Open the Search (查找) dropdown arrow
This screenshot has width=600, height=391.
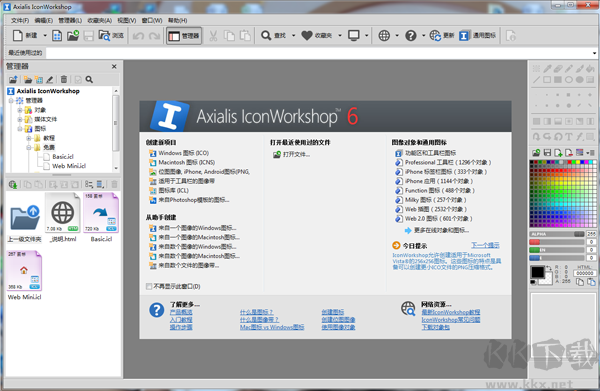293,36
